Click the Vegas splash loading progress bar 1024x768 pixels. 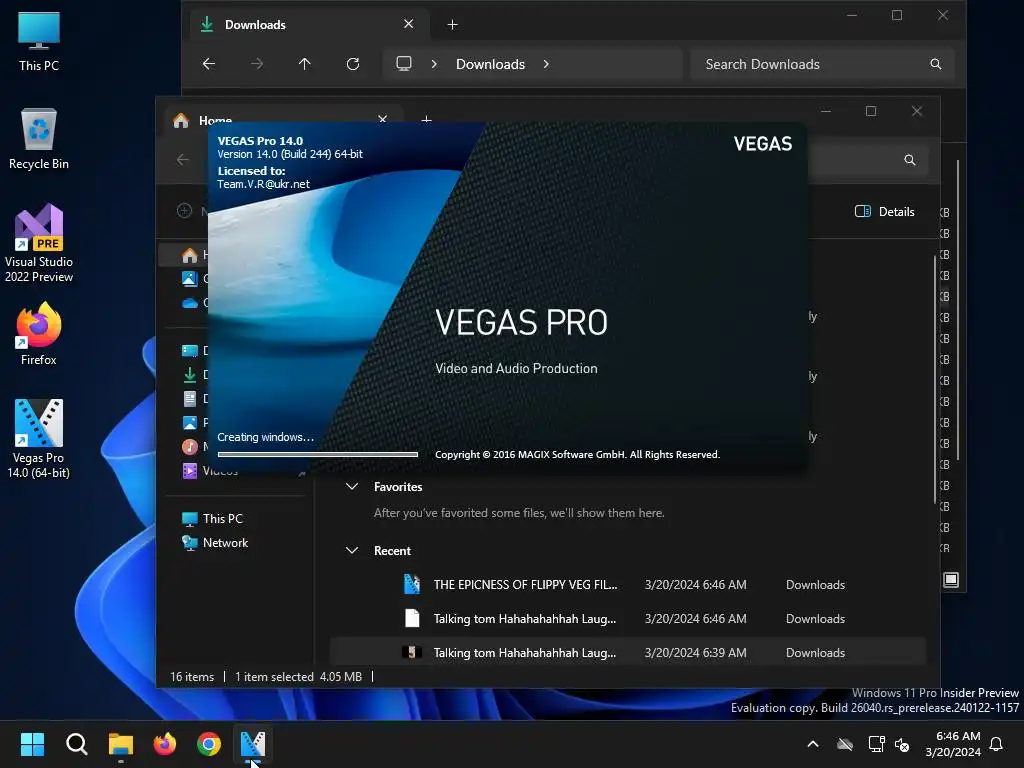pyautogui.click(x=318, y=455)
